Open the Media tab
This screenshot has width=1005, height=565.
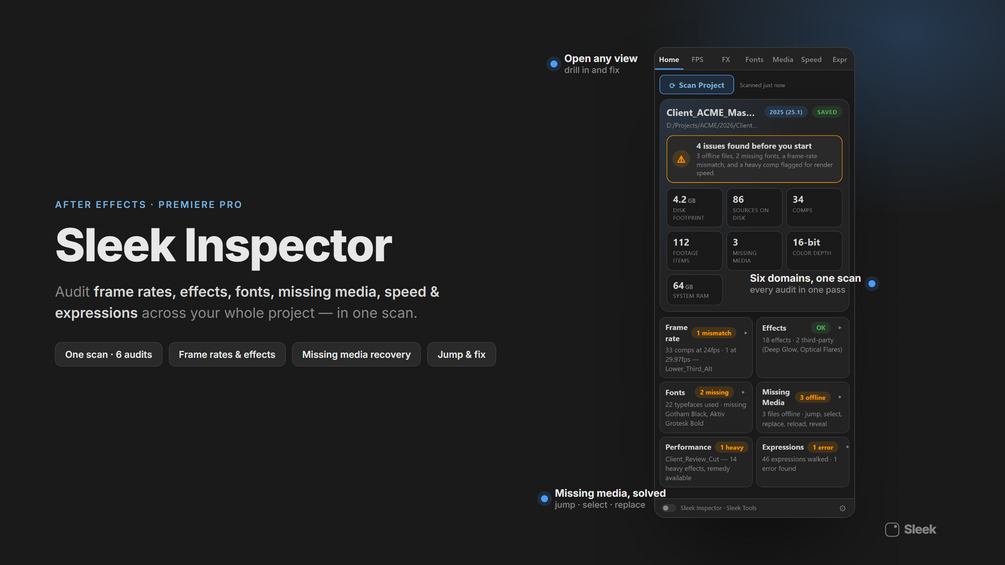[783, 60]
